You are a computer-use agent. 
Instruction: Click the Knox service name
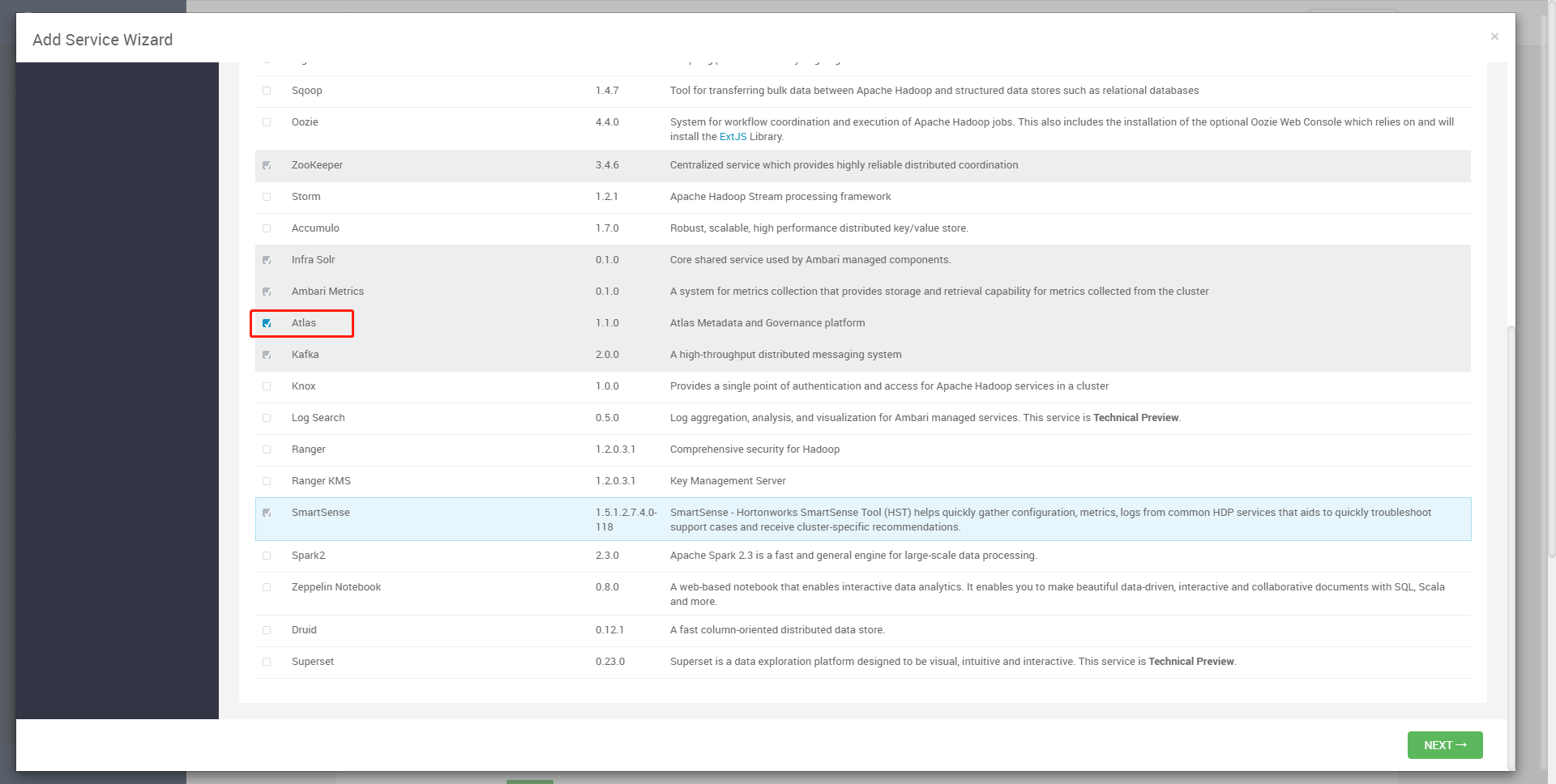304,386
